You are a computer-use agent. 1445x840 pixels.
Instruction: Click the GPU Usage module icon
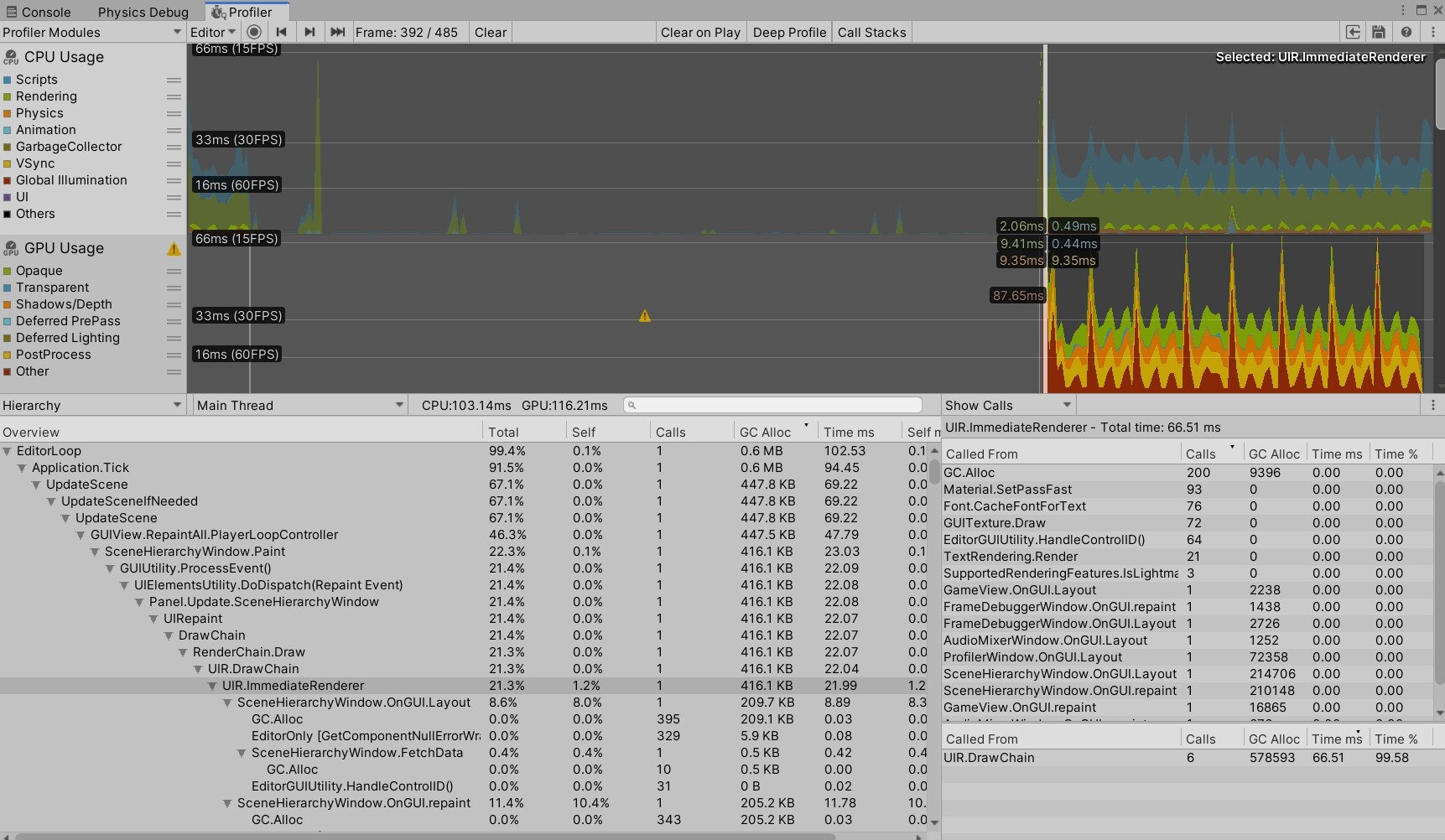point(11,248)
